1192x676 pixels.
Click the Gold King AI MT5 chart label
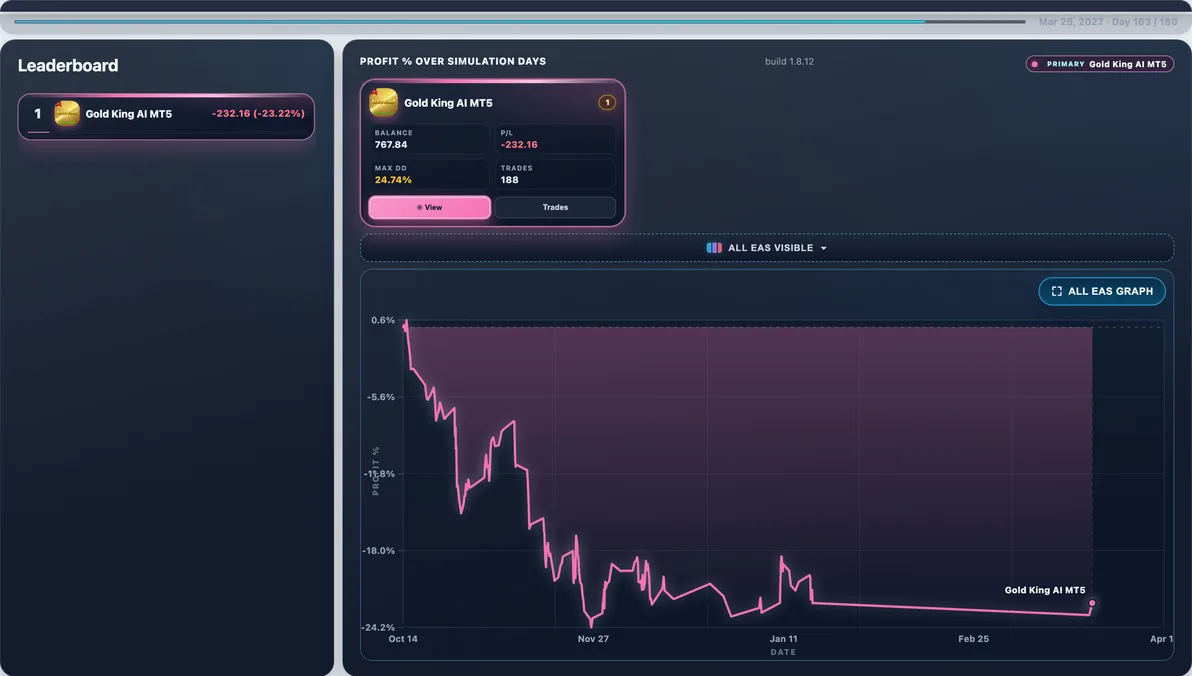click(1045, 590)
